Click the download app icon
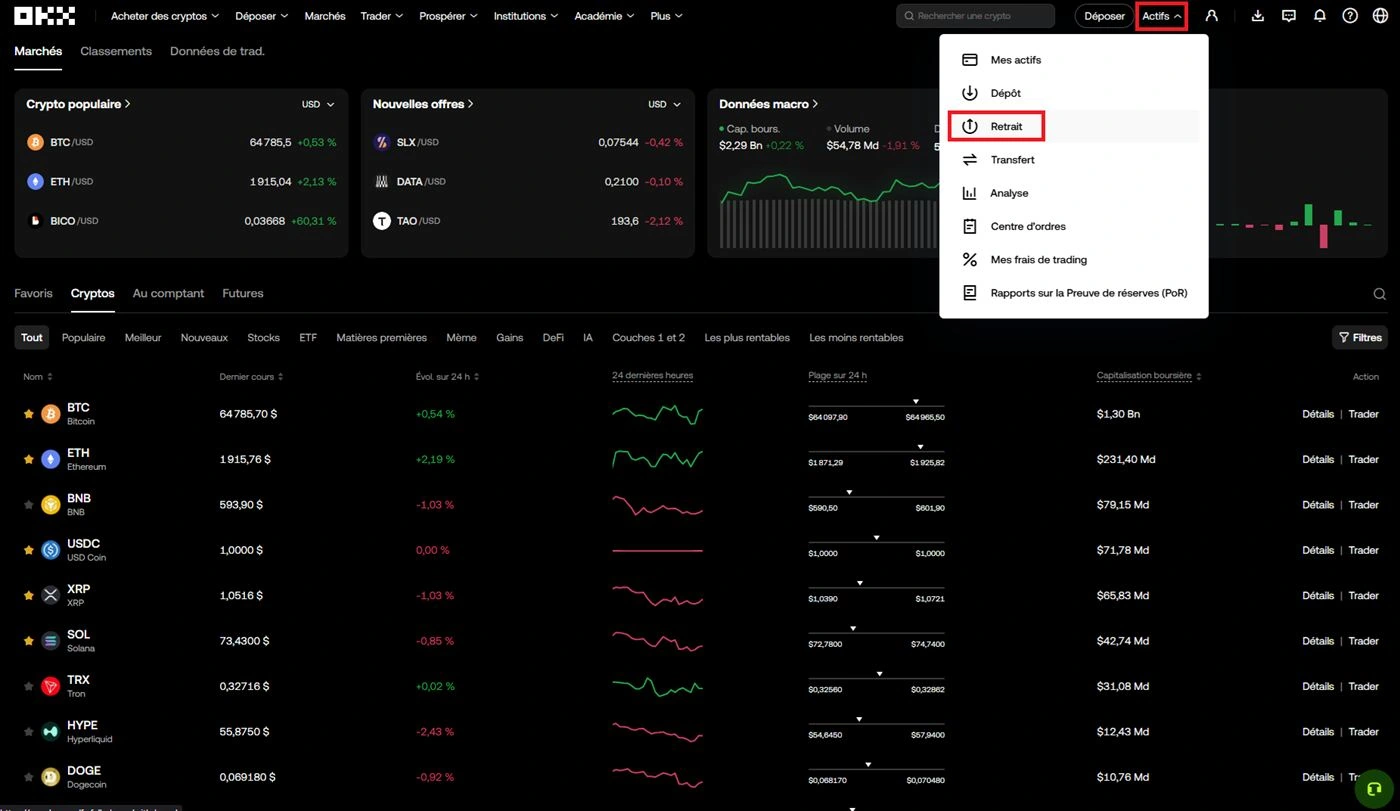 pyautogui.click(x=1258, y=16)
